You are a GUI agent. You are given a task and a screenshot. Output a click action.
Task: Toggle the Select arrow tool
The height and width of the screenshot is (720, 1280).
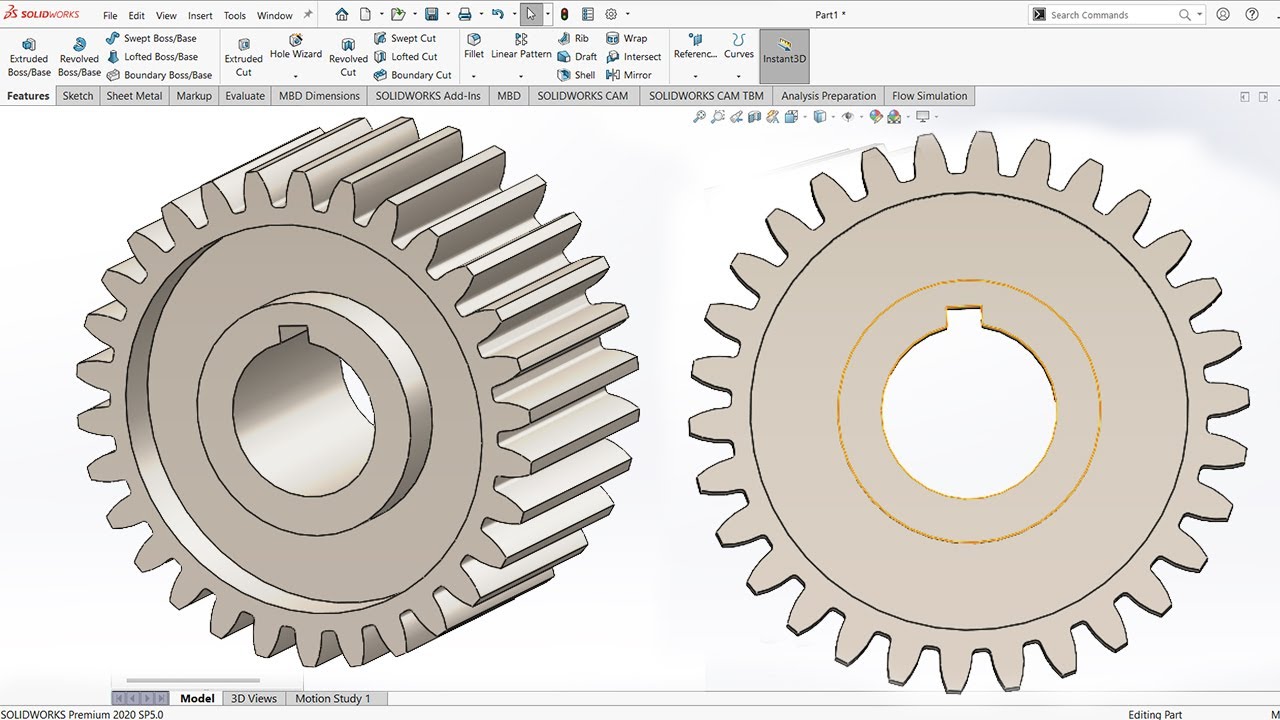click(531, 14)
